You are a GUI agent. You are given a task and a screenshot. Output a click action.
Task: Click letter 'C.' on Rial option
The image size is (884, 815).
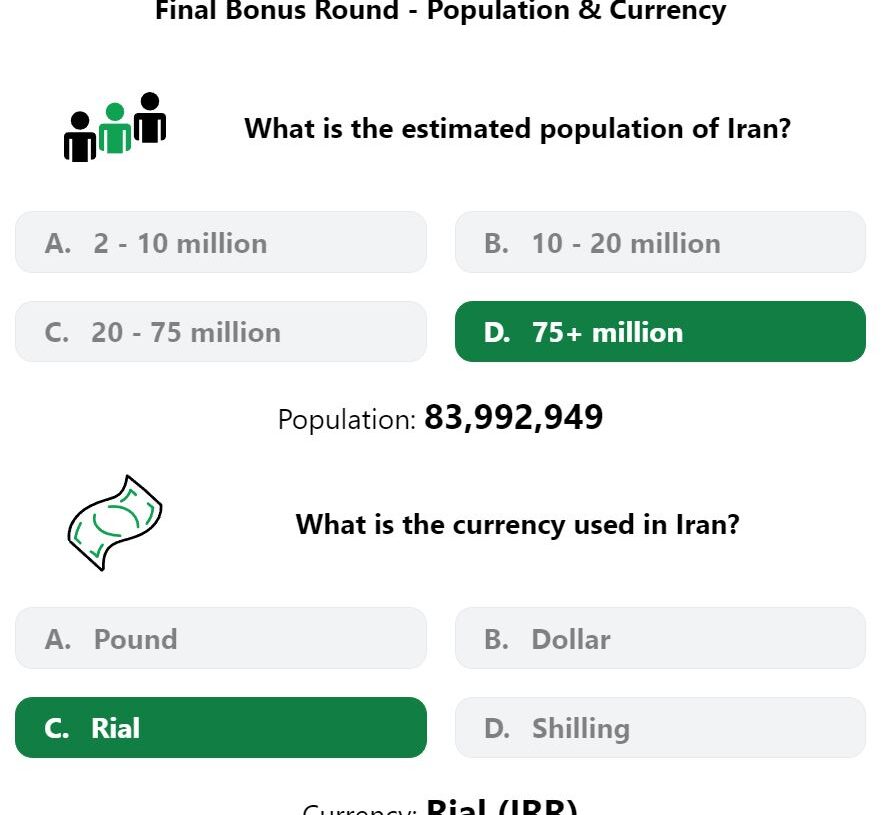pyautogui.click(x=56, y=728)
